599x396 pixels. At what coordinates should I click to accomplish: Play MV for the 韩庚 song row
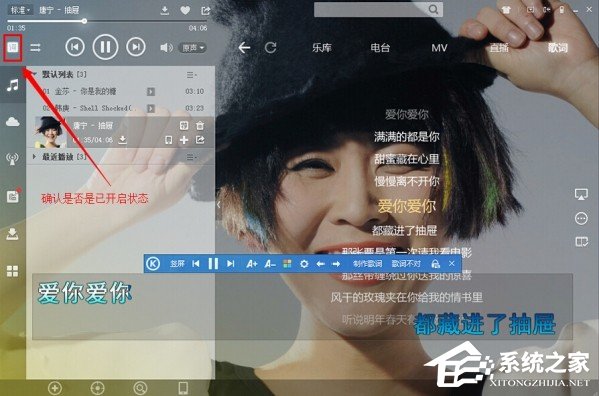point(151,108)
